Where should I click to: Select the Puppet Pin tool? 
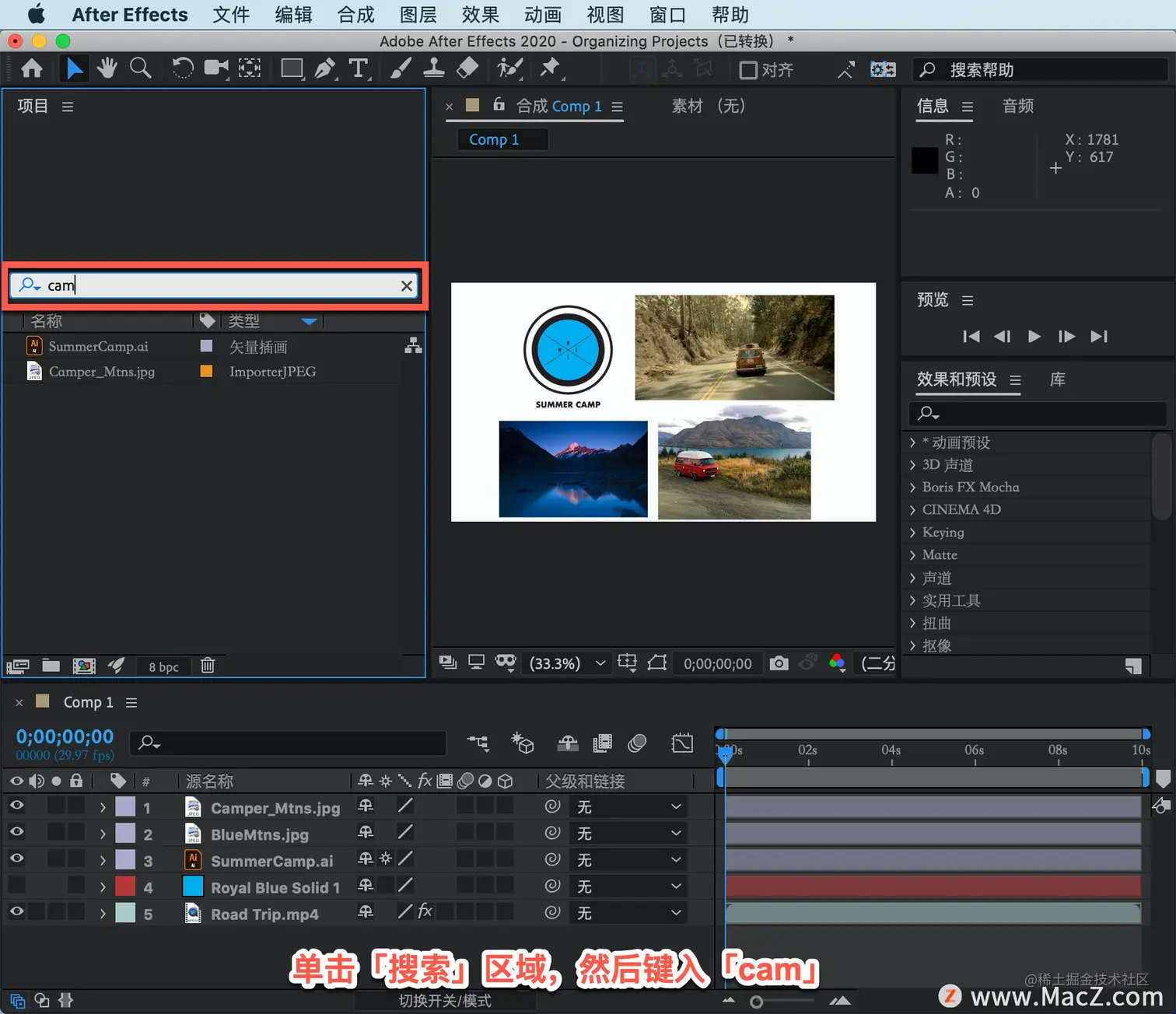click(551, 69)
